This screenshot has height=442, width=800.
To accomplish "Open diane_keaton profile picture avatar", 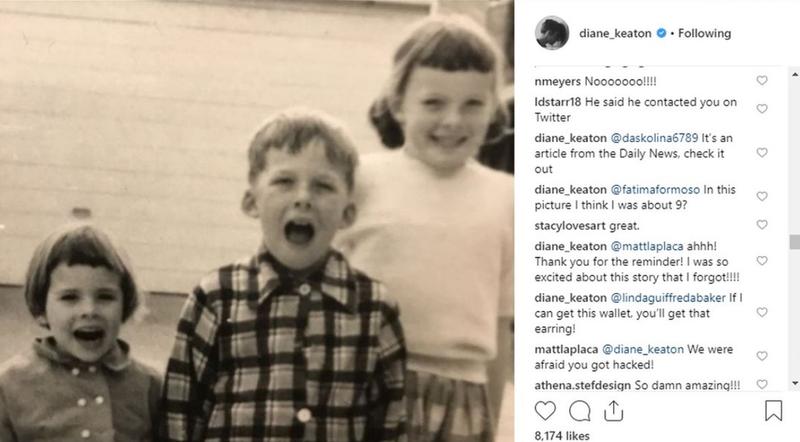I will click(552, 33).
